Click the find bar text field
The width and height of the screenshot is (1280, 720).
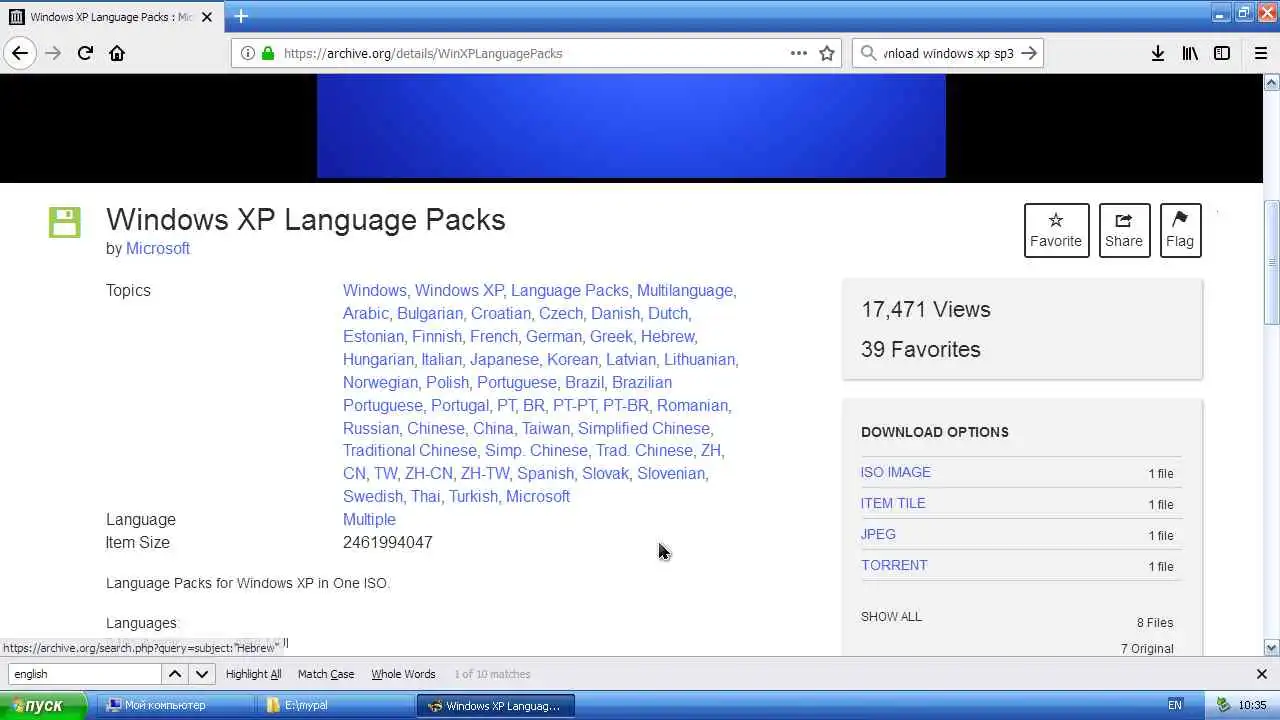click(84, 674)
